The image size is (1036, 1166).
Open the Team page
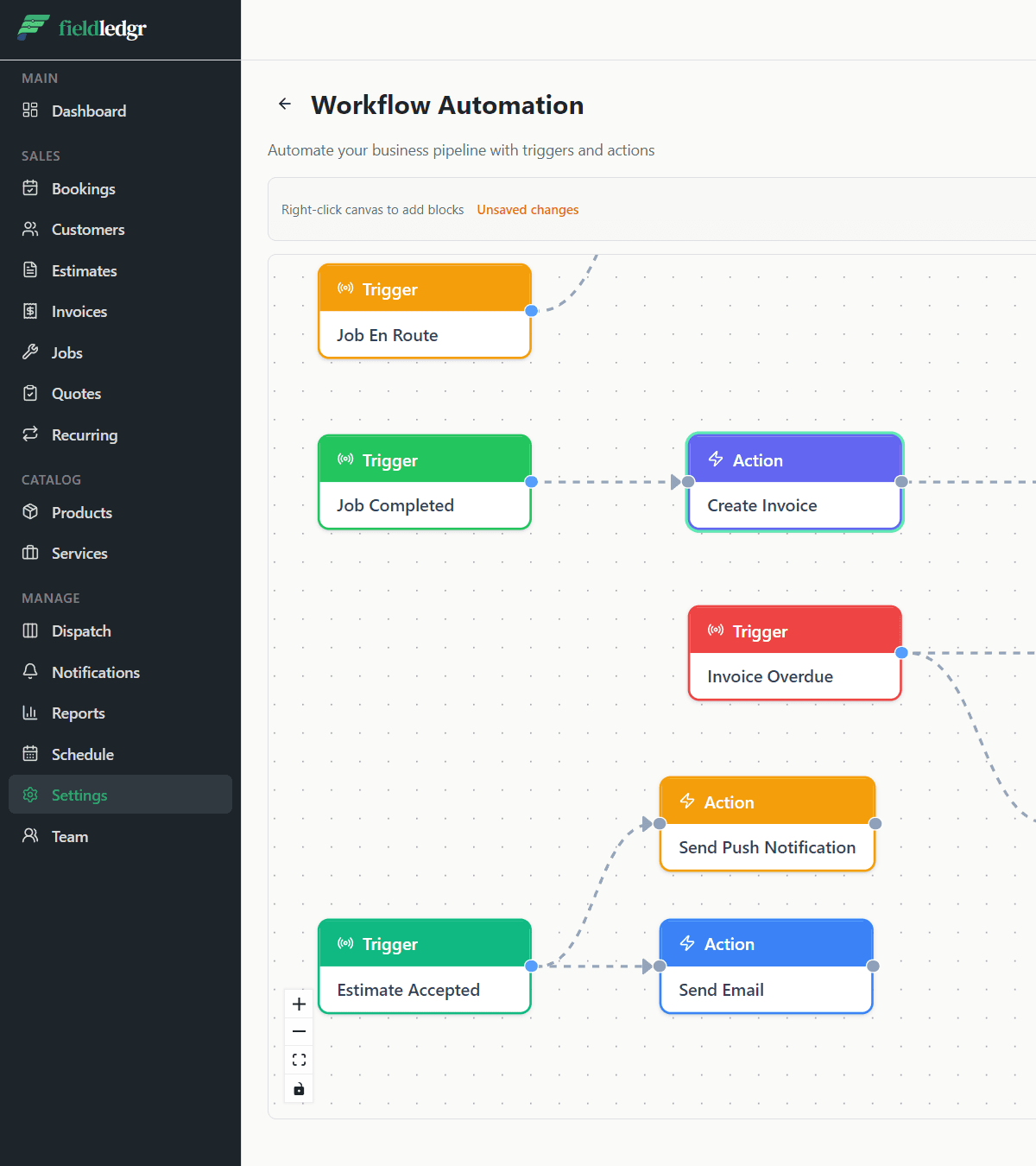point(69,835)
